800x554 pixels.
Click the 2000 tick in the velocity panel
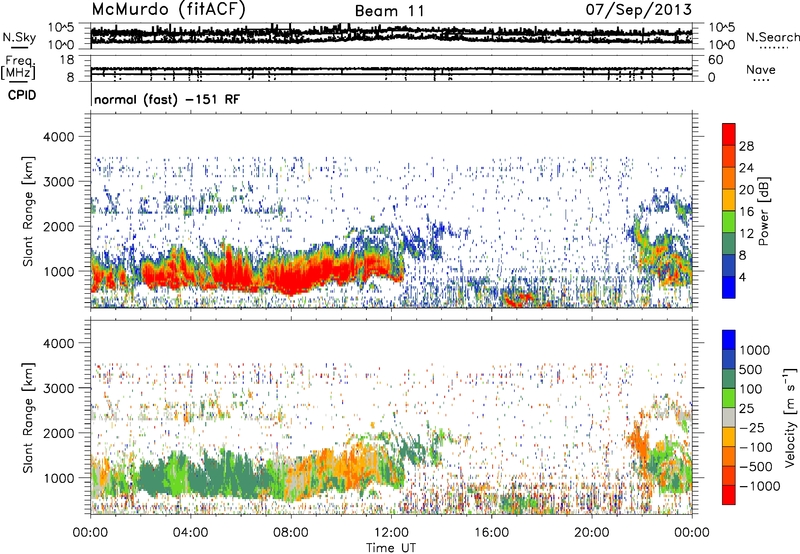59,433
